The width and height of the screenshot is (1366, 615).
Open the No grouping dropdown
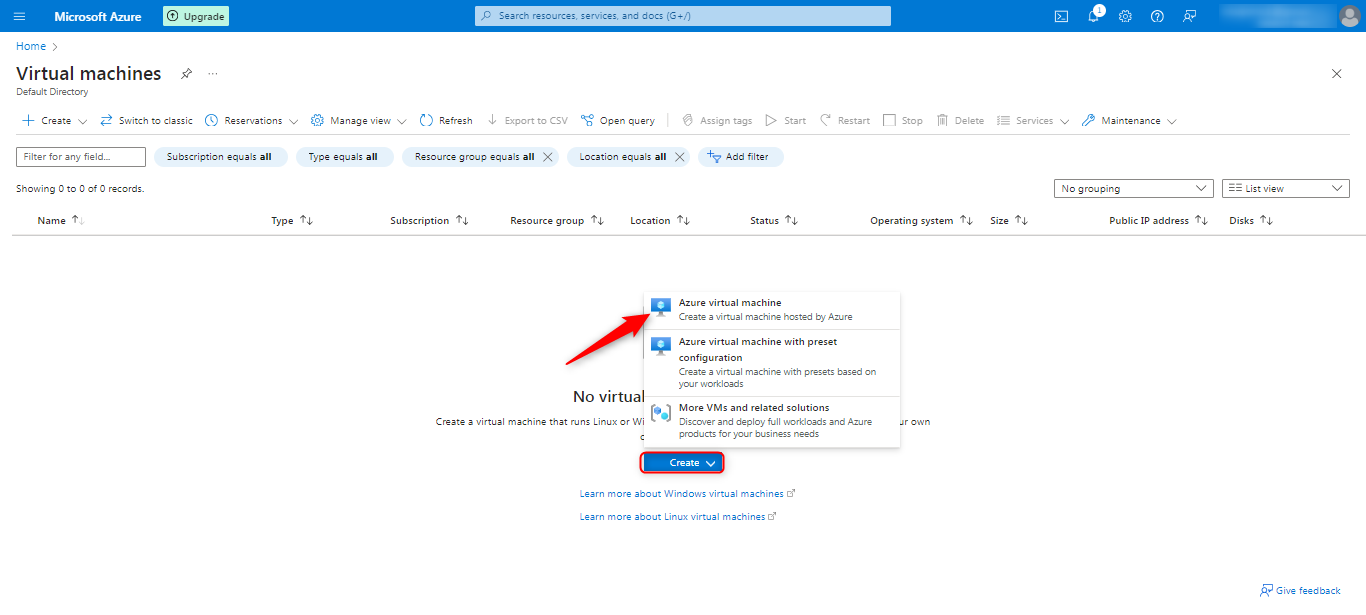click(x=1134, y=188)
